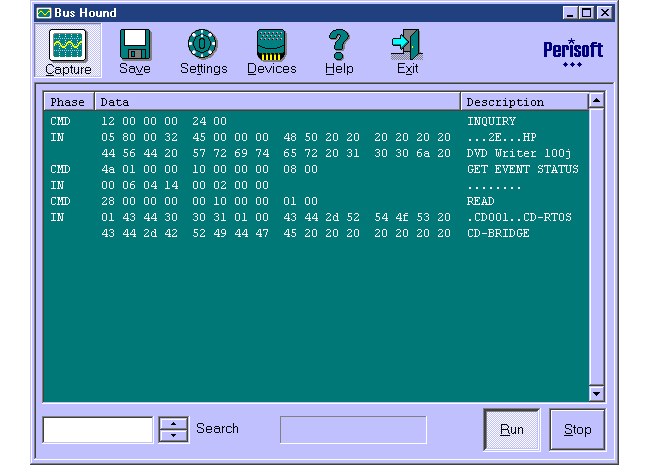The image size is (650, 465).
Task: Click the scrollbar down arrow
Action: pos(597,394)
